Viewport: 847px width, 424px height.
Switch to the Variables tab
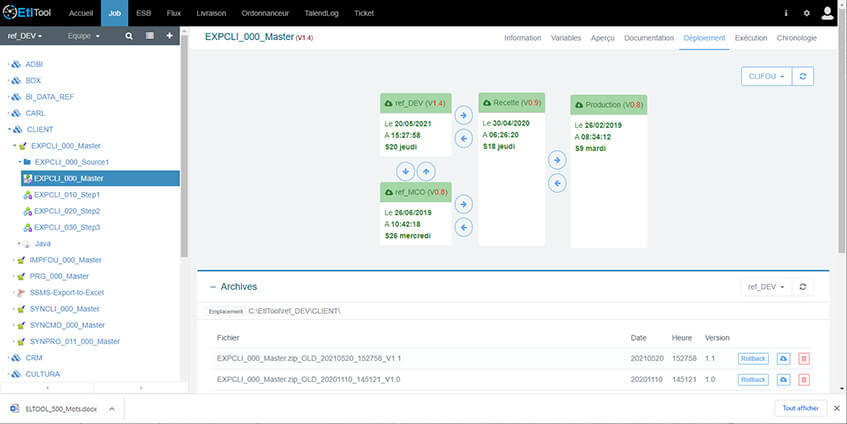[566, 38]
